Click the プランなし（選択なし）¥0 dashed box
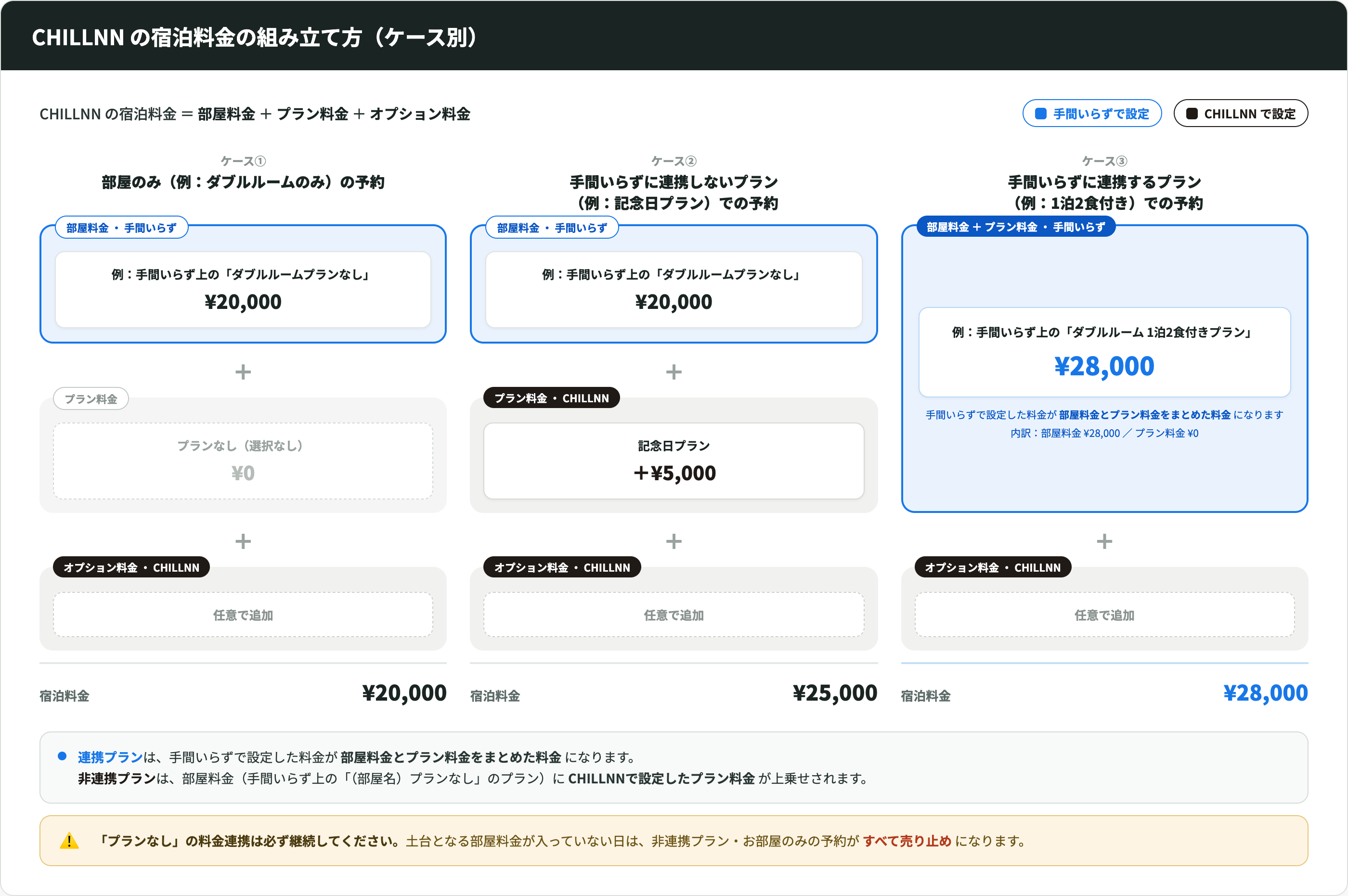The width and height of the screenshot is (1348, 896). tap(243, 461)
